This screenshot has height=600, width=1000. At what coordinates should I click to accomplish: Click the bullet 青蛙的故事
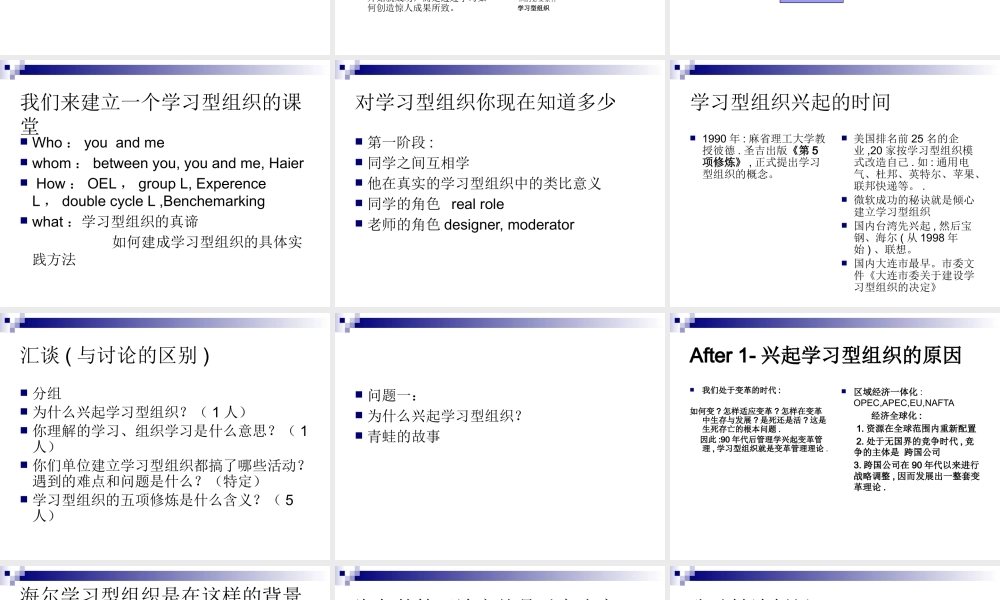click(x=404, y=436)
